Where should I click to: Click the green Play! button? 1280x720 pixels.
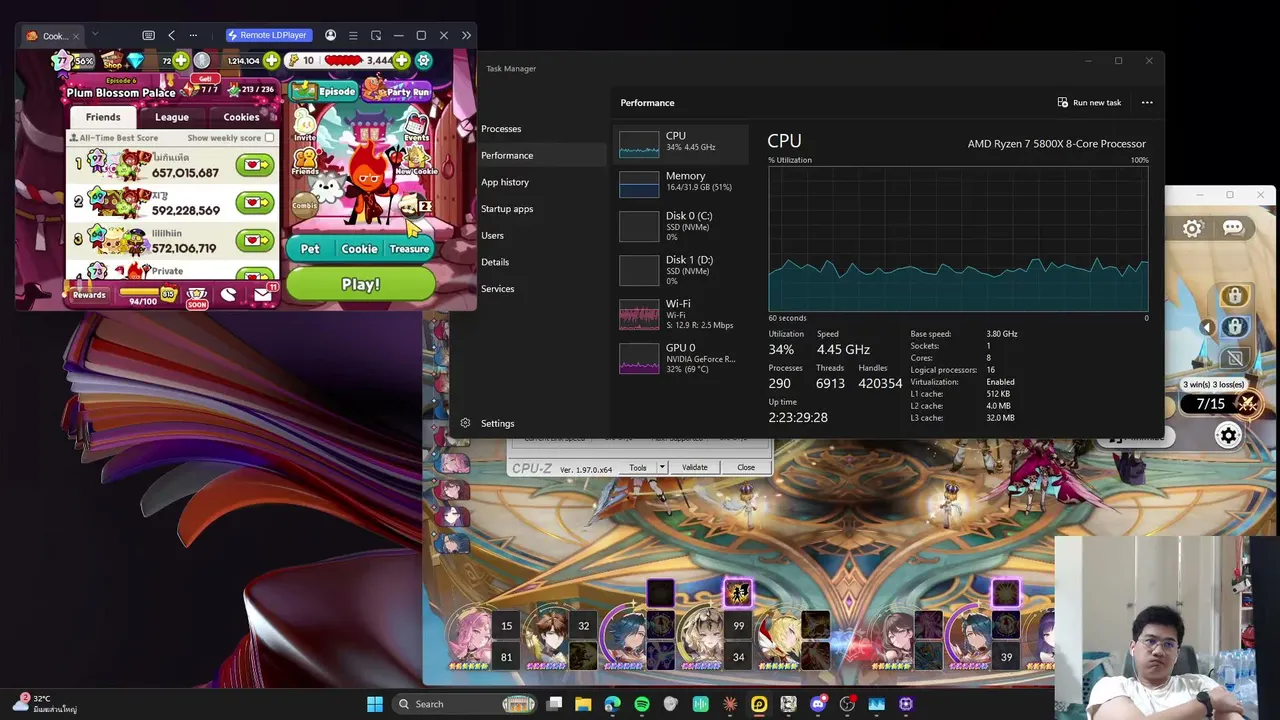[x=361, y=284]
